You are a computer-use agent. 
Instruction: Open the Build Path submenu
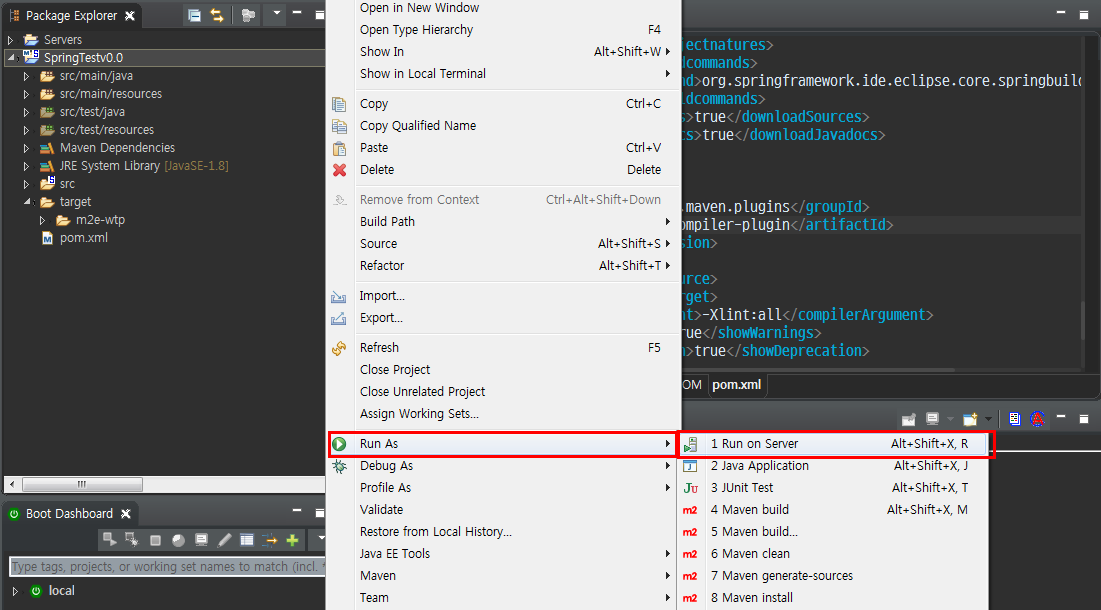(504, 222)
